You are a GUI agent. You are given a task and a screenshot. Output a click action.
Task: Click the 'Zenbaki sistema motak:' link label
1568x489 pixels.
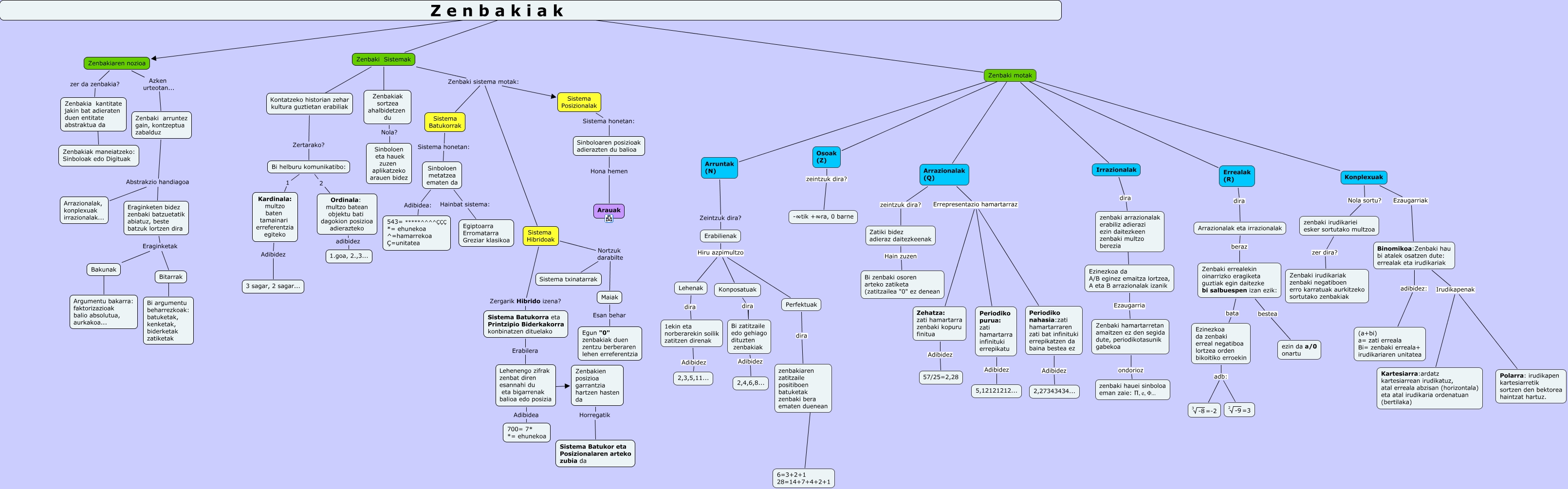click(483, 82)
